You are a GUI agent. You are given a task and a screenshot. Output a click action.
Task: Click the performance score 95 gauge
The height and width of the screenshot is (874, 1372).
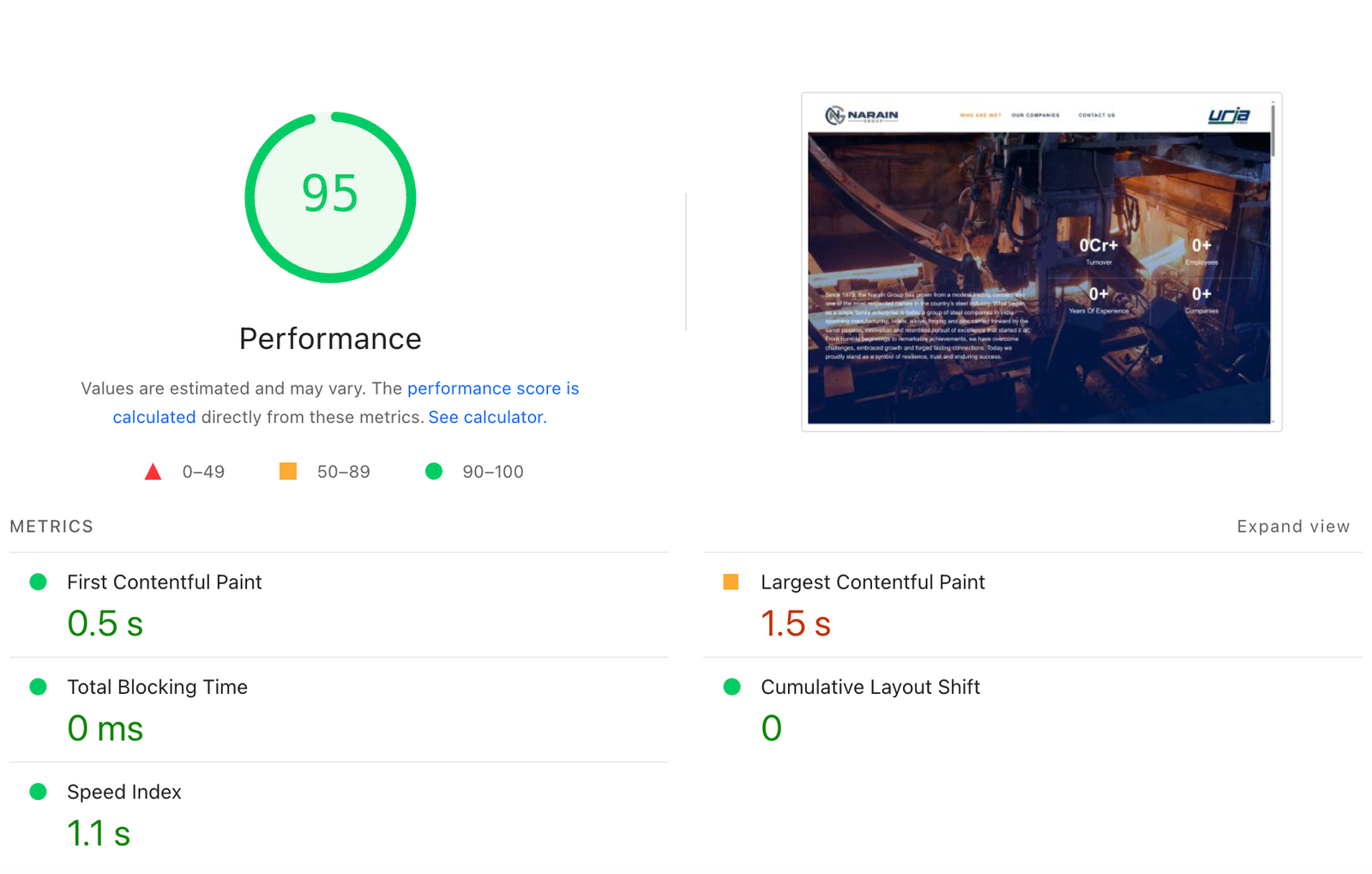click(330, 197)
